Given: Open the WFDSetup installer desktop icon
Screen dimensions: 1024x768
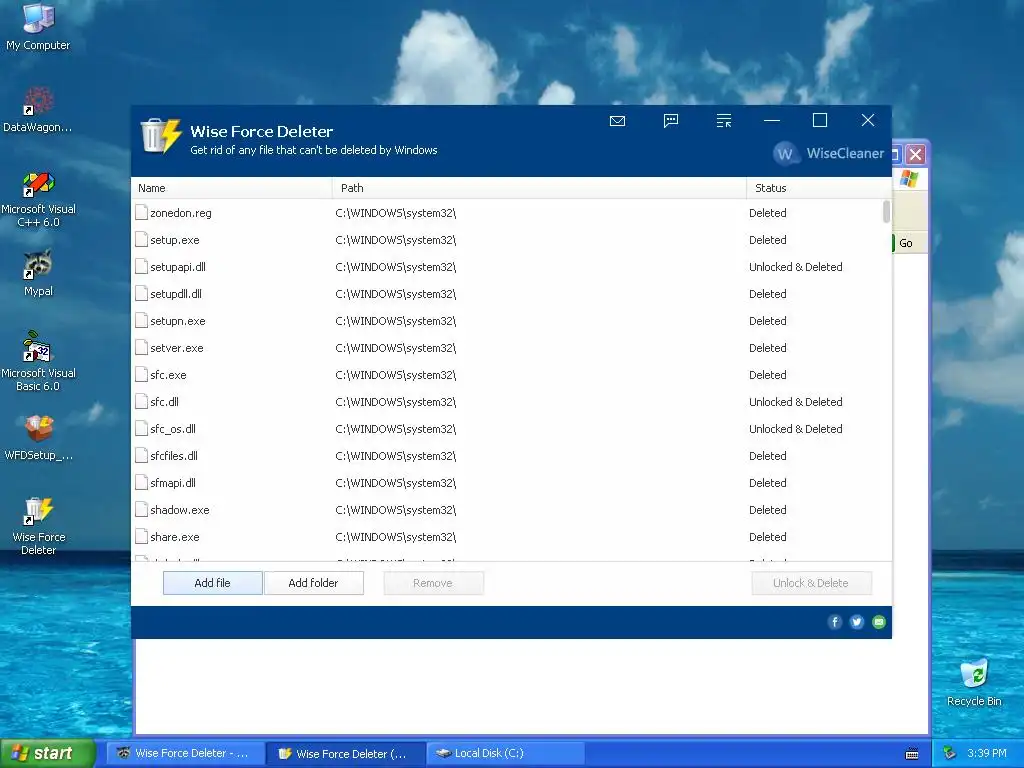Looking at the screenshot, I should [x=38, y=438].
